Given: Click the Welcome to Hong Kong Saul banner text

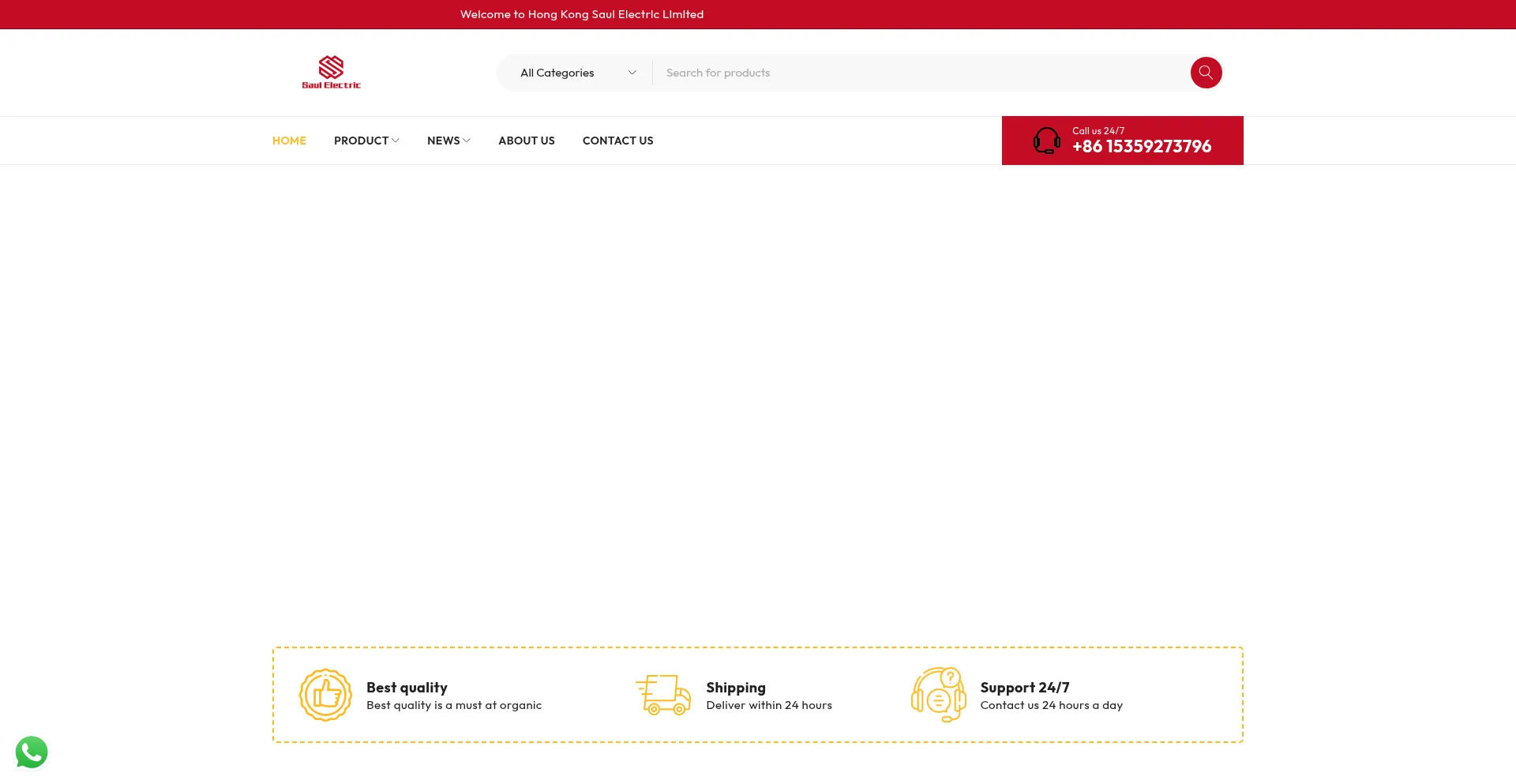Looking at the screenshot, I should [x=582, y=14].
